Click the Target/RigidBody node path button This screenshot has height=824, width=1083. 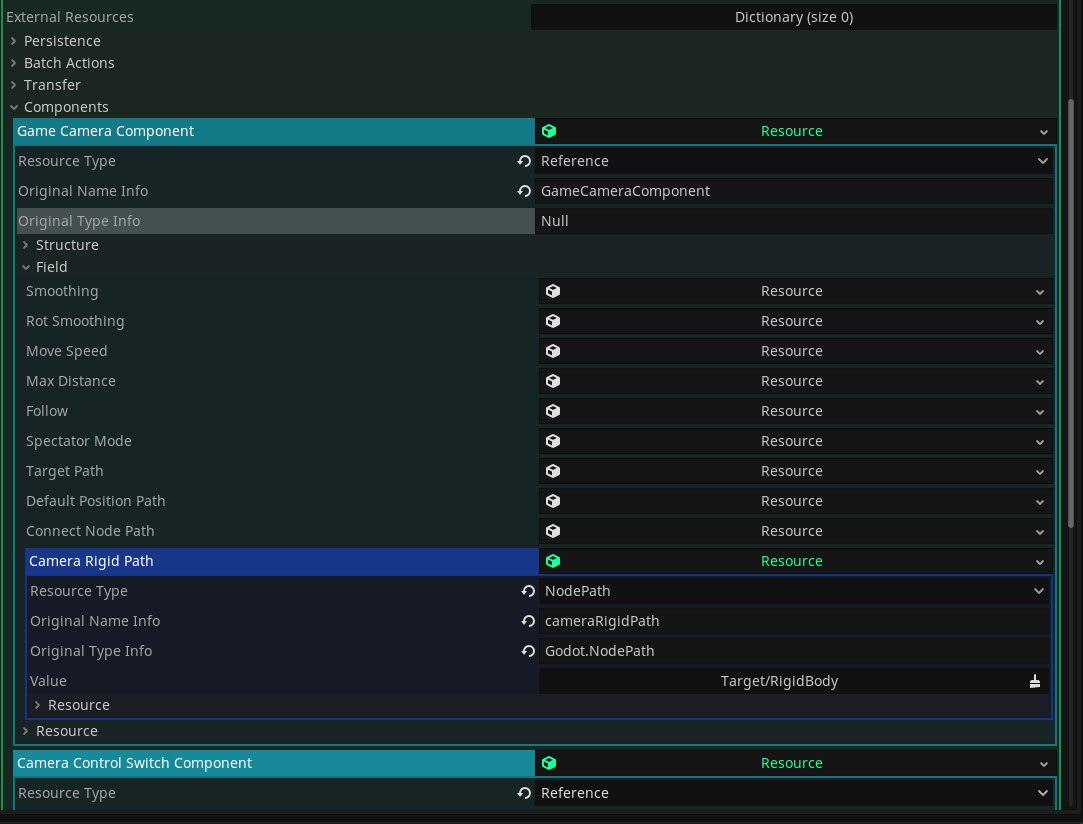point(779,682)
